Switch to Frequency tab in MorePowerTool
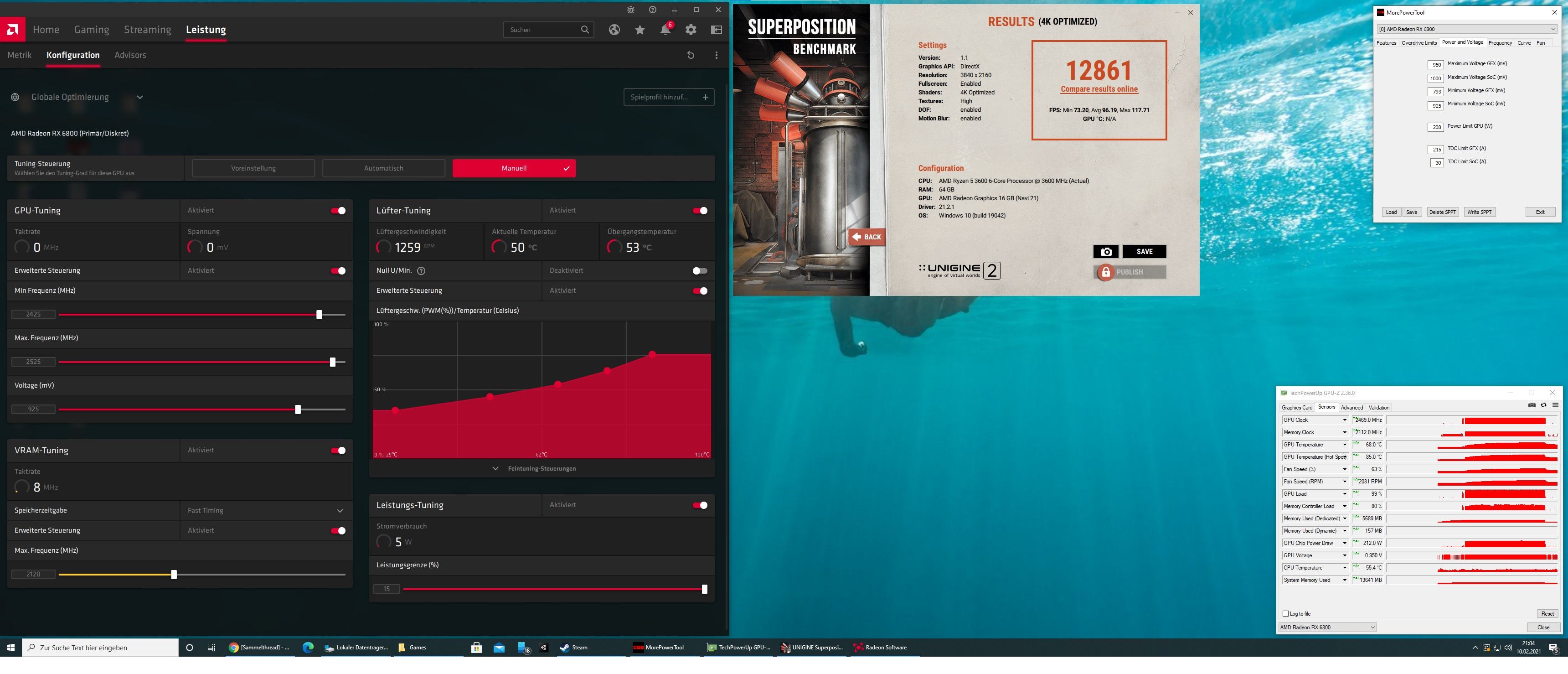 1500,42
